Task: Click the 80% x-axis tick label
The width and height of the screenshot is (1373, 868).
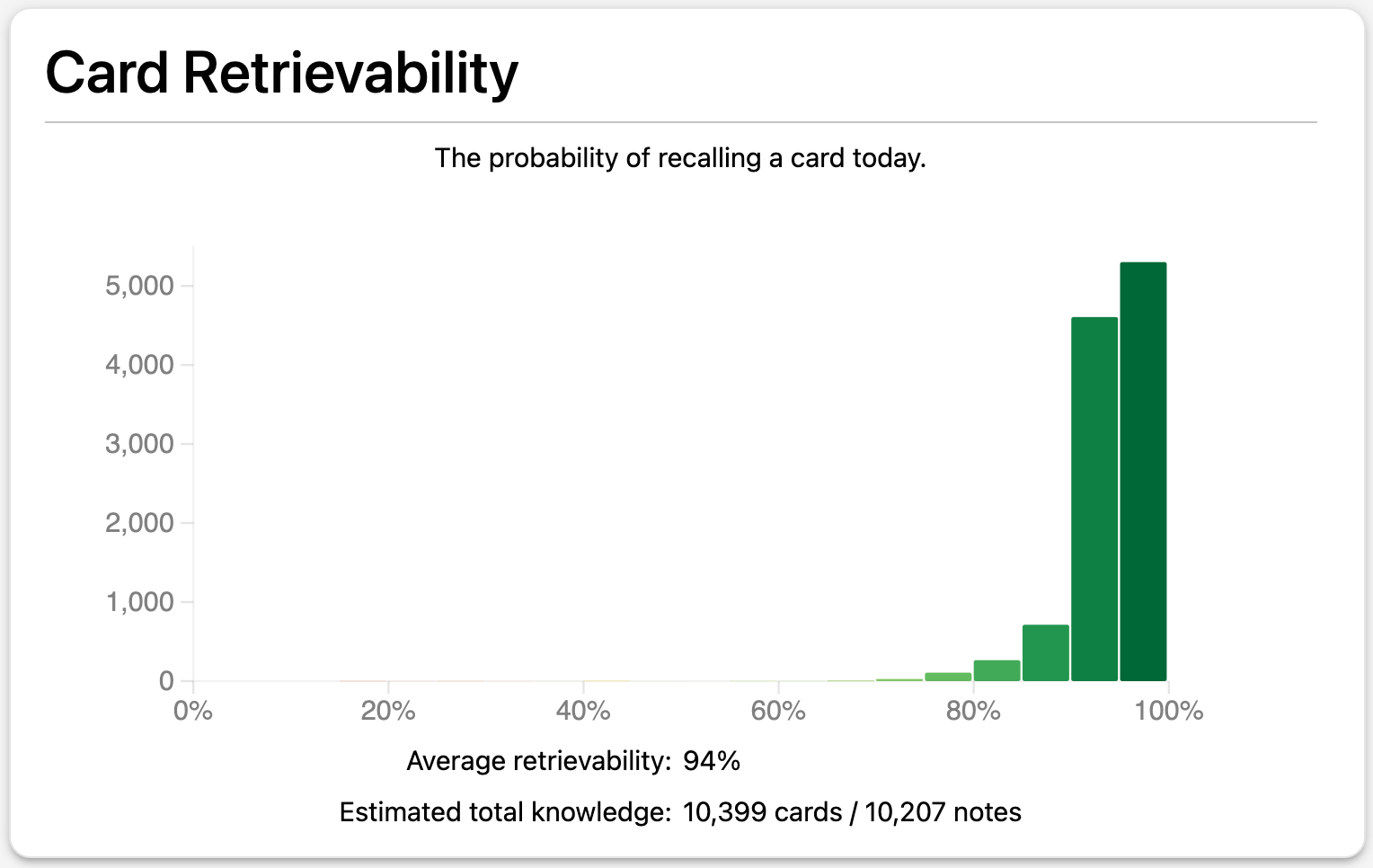Action: [973, 711]
